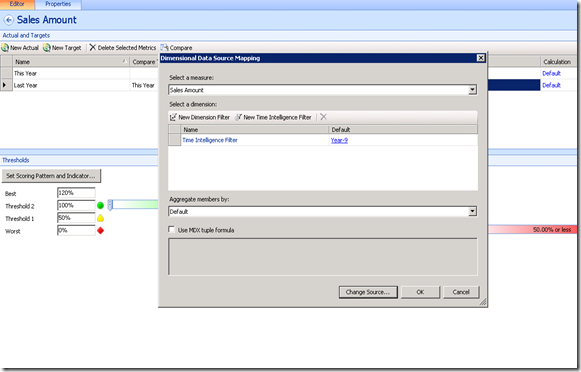Viewport: 581px width, 372px height.
Task: Click the yellow indicator for Threshold 1
Action: click(100, 218)
